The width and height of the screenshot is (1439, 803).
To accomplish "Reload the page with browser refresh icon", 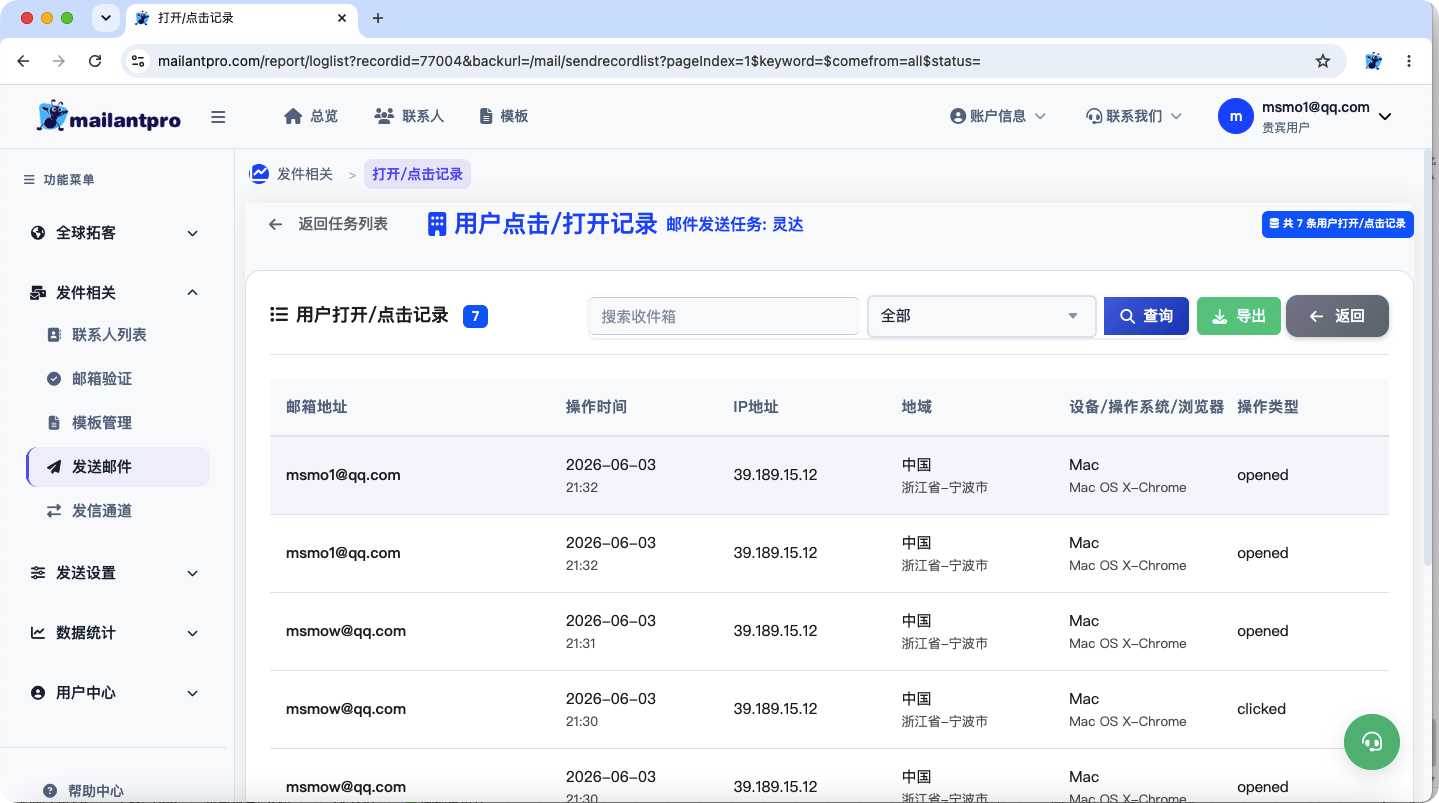I will [x=95, y=61].
